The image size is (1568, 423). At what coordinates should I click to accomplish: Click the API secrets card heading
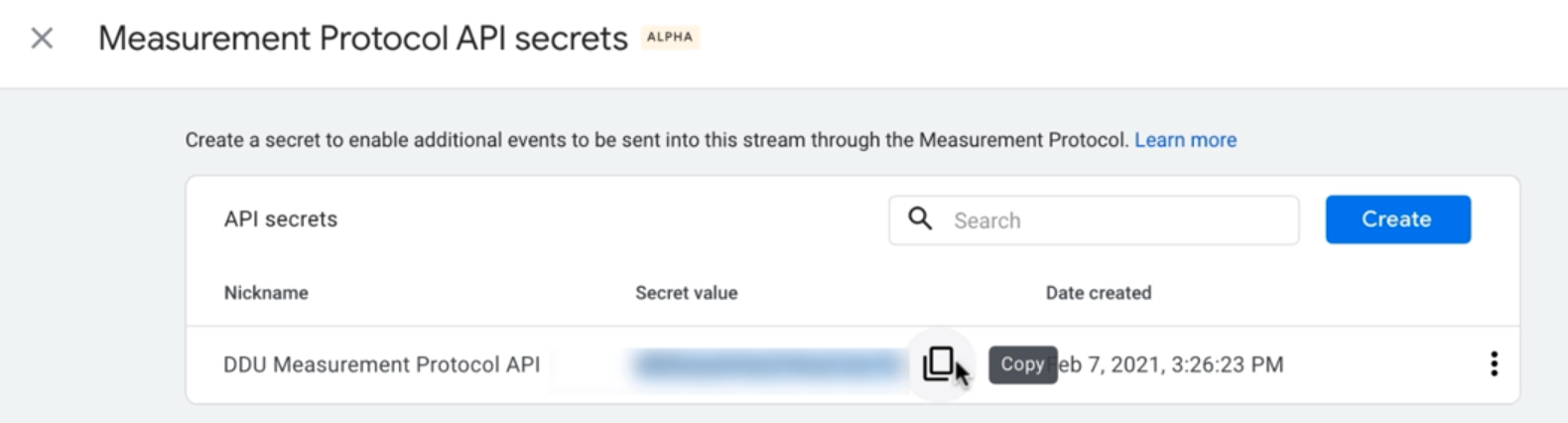click(x=280, y=219)
